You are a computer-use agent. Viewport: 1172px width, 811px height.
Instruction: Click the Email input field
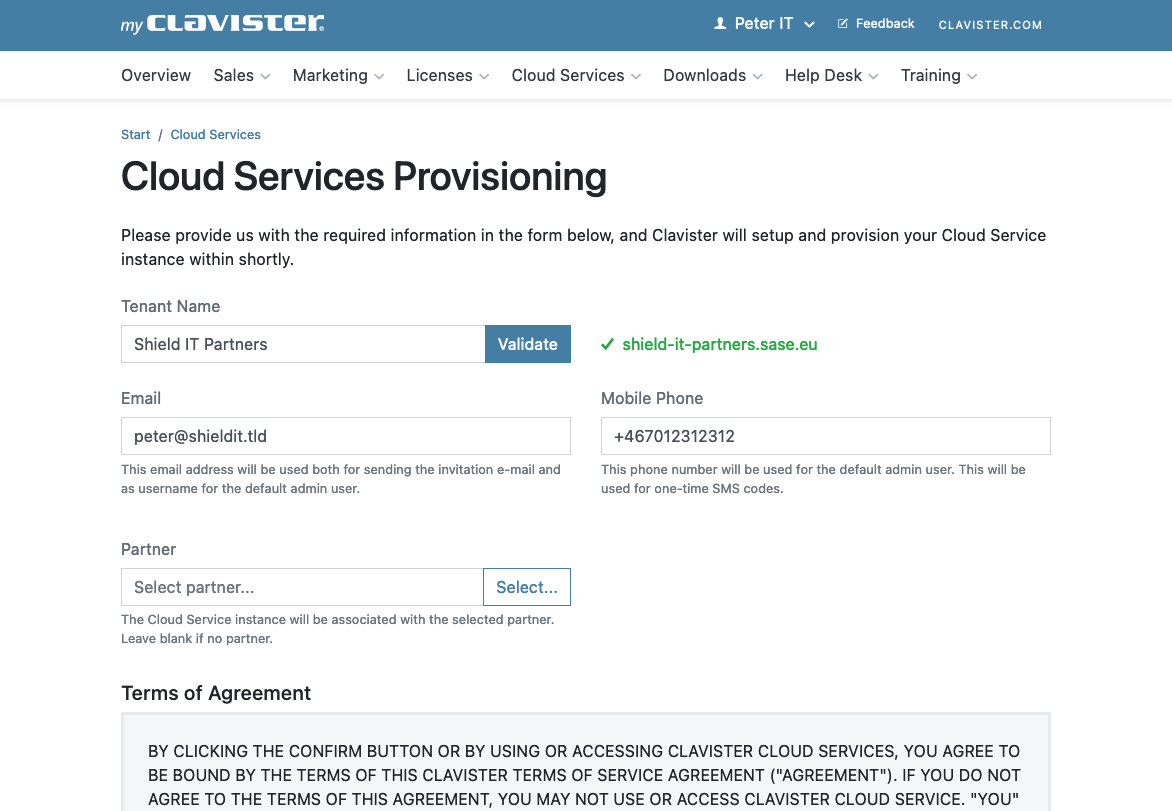pos(345,436)
